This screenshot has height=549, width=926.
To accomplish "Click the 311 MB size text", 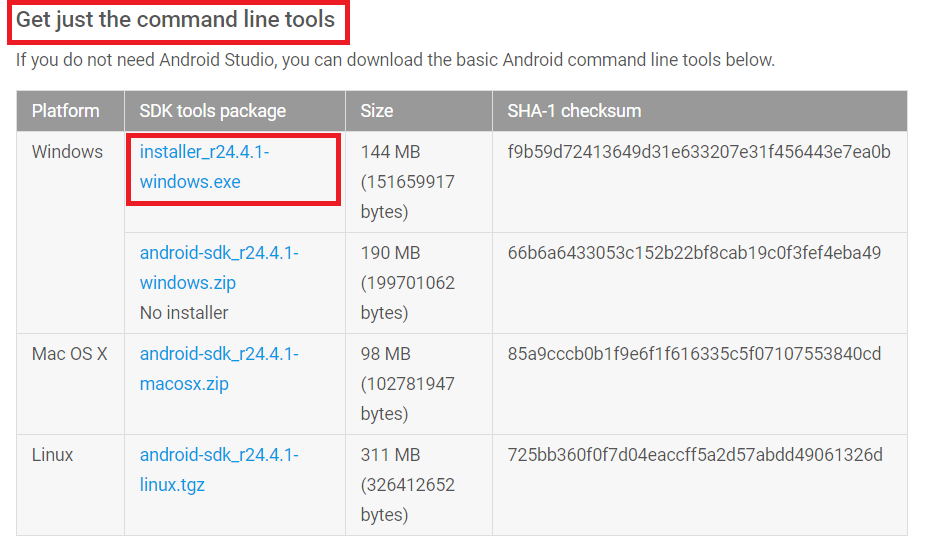I will pyautogui.click(x=390, y=455).
